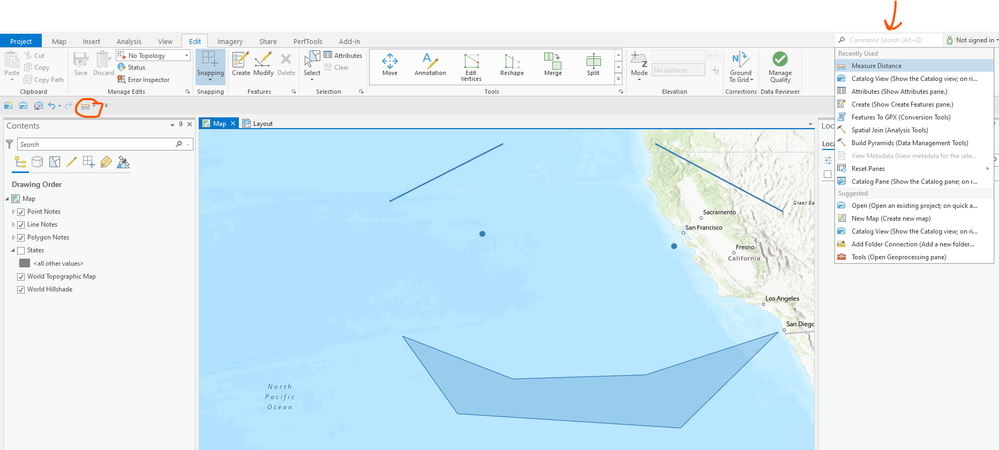Expand the Polygon Notes layer
The height and width of the screenshot is (450, 999).
click(x=13, y=237)
